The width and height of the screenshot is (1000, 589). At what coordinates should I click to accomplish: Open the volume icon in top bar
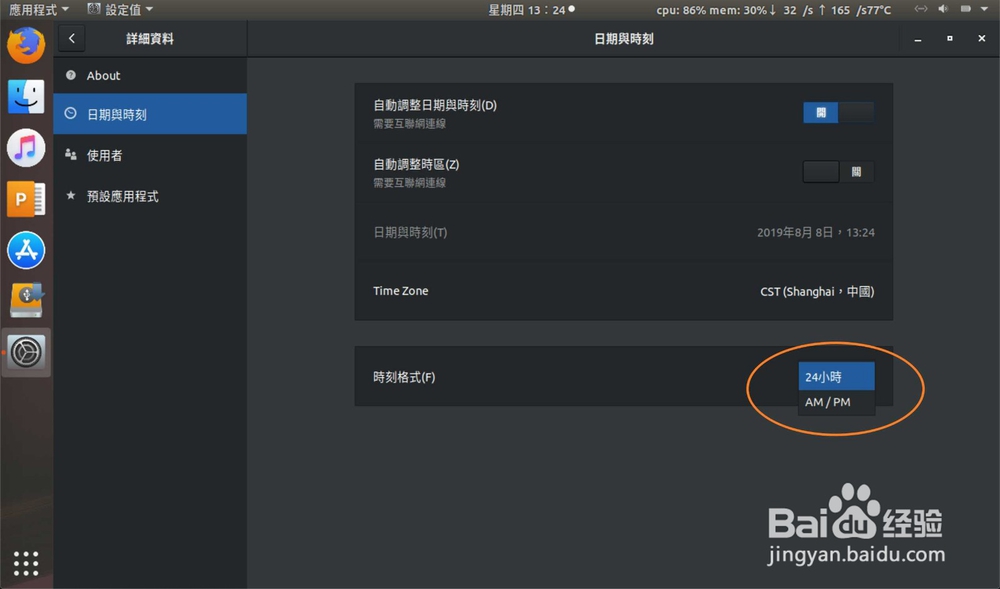pyautogui.click(x=943, y=9)
